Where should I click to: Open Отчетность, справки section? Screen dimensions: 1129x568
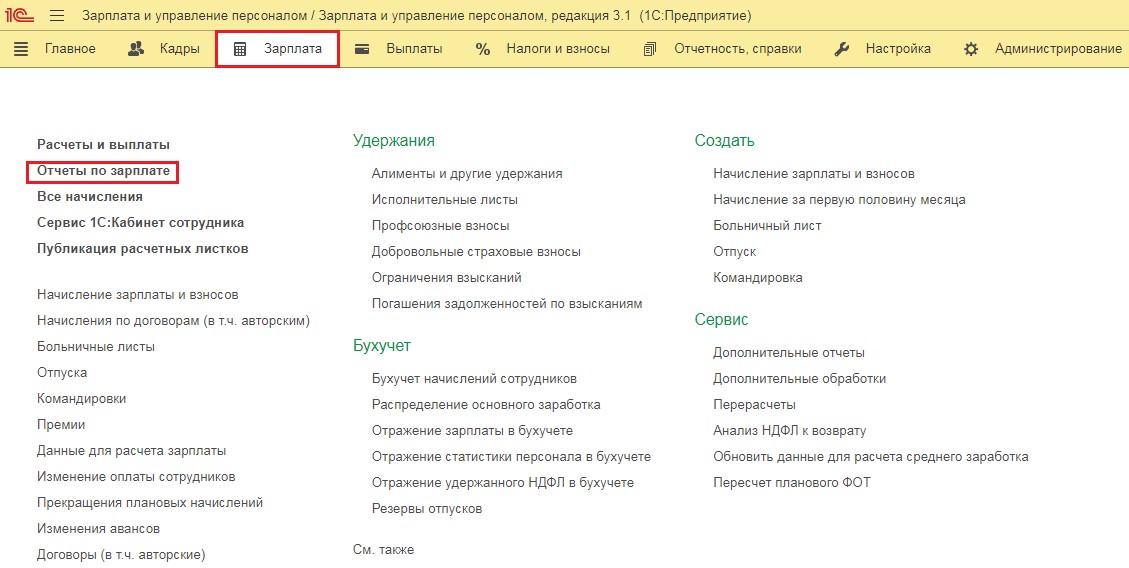click(x=737, y=49)
